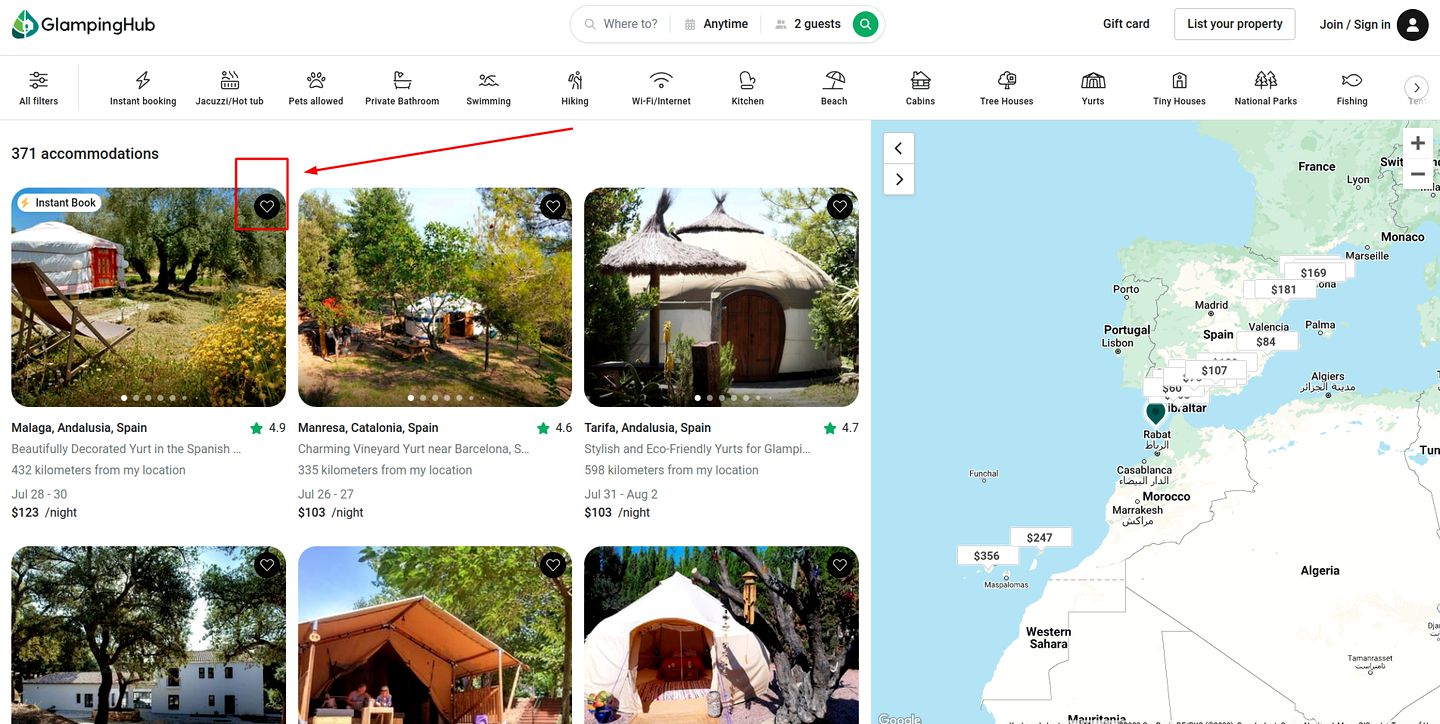Filter by Private Bathroom
This screenshot has width=1440, height=724.
(402, 88)
